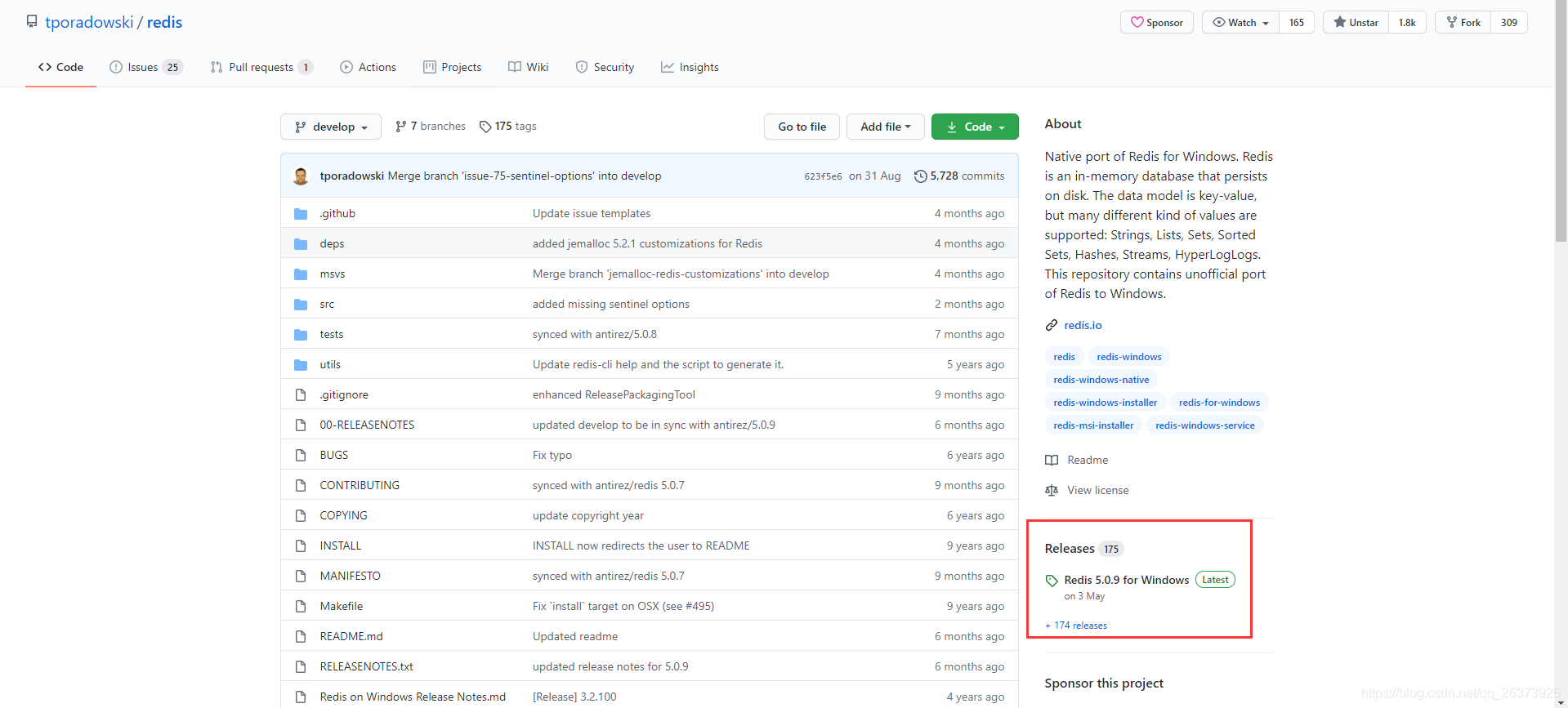
Task: Click the page vertical scrollbar thumb
Action: click(1561, 122)
